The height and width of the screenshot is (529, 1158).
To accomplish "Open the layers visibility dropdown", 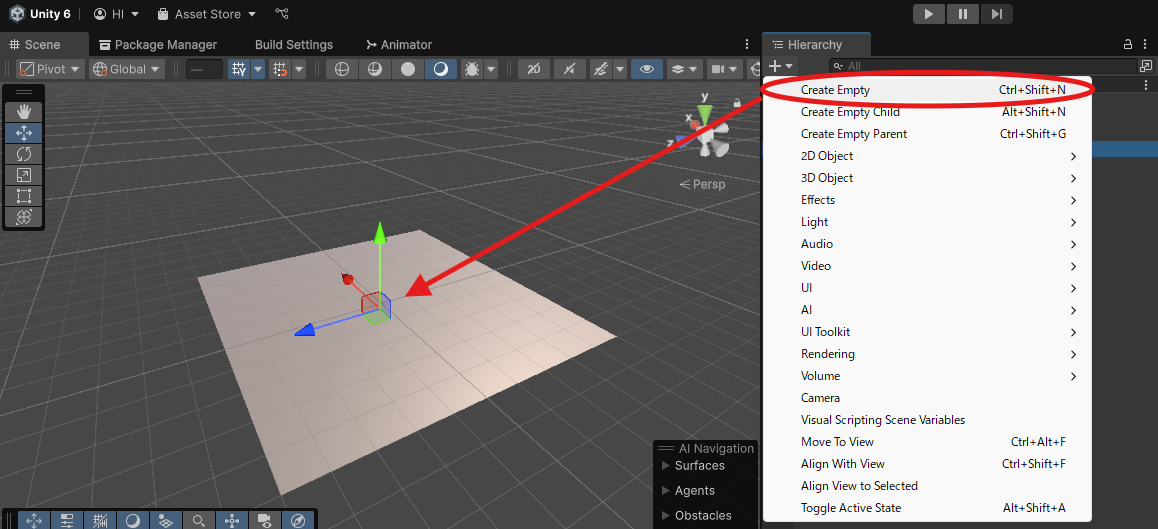I will point(685,69).
